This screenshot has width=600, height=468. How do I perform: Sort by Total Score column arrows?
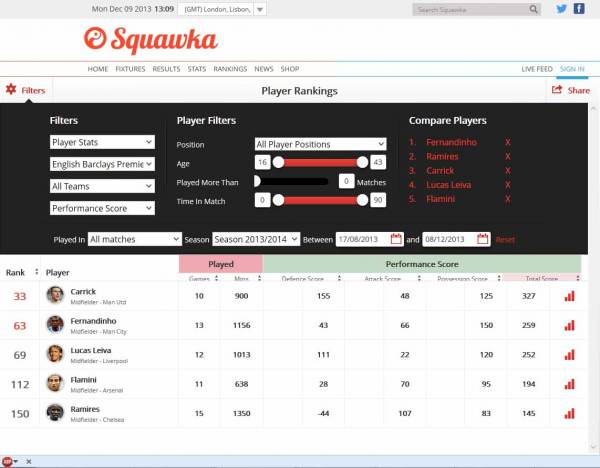tap(578, 278)
